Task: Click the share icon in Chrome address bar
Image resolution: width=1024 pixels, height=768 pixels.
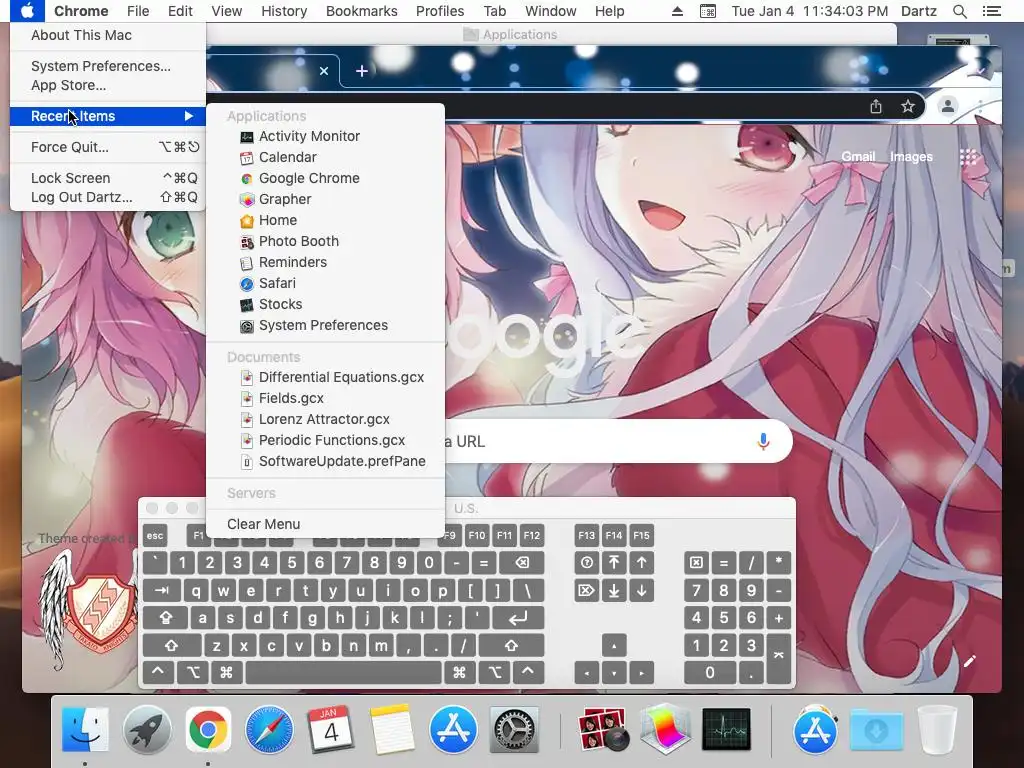Action: click(876, 106)
